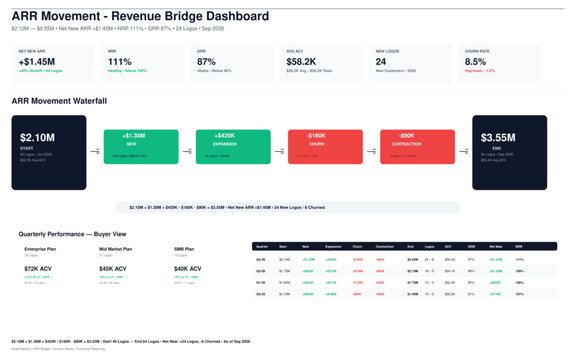
Task: Click the header subtitle metrics line
Action: click(x=118, y=28)
